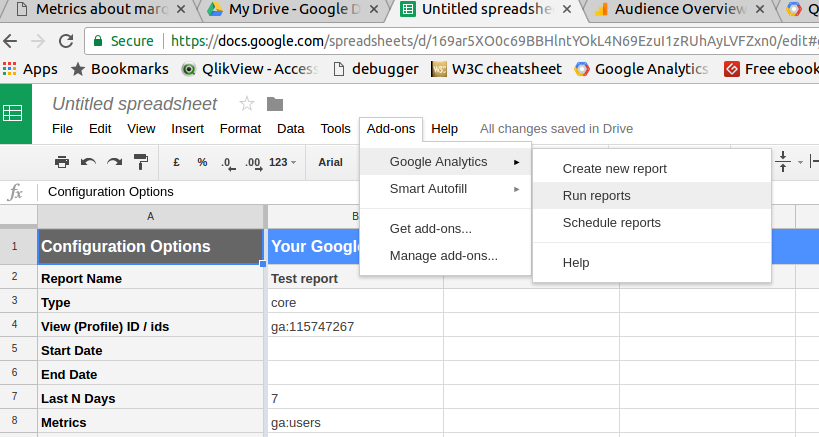This screenshot has width=819, height=437.
Task: Open the Apps shortcut
Action: (30, 69)
